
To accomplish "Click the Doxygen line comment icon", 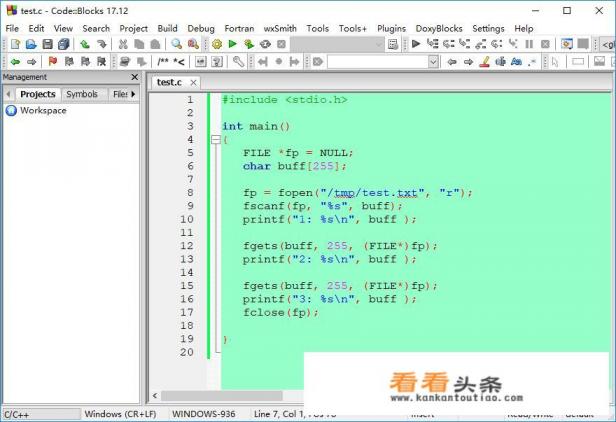I will (x=179, y=61).
